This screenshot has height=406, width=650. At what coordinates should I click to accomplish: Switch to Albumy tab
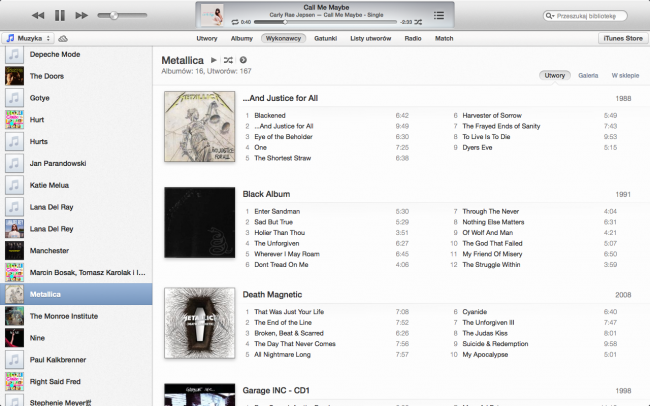point(242,38)
